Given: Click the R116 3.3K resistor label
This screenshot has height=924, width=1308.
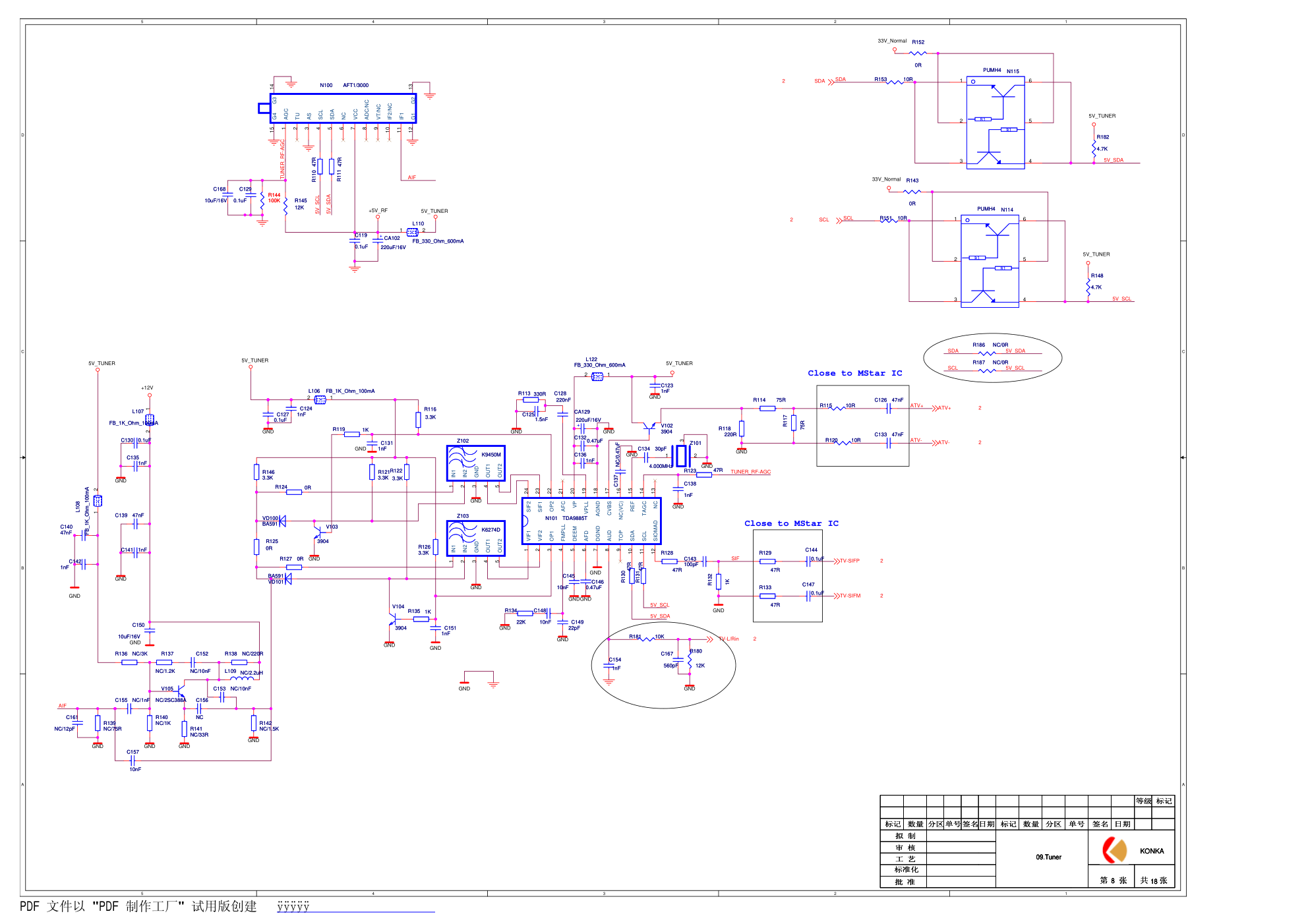Looking at the screenshot, I should (x=430, y=413).
